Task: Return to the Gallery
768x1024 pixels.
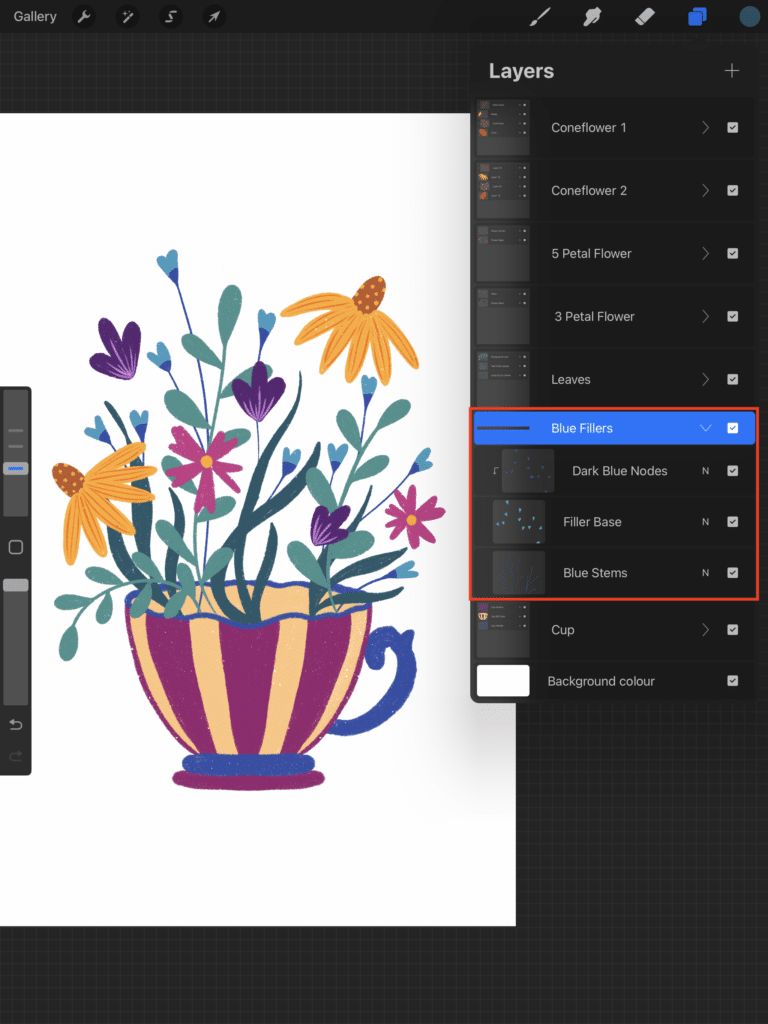Action: point(35,16)
